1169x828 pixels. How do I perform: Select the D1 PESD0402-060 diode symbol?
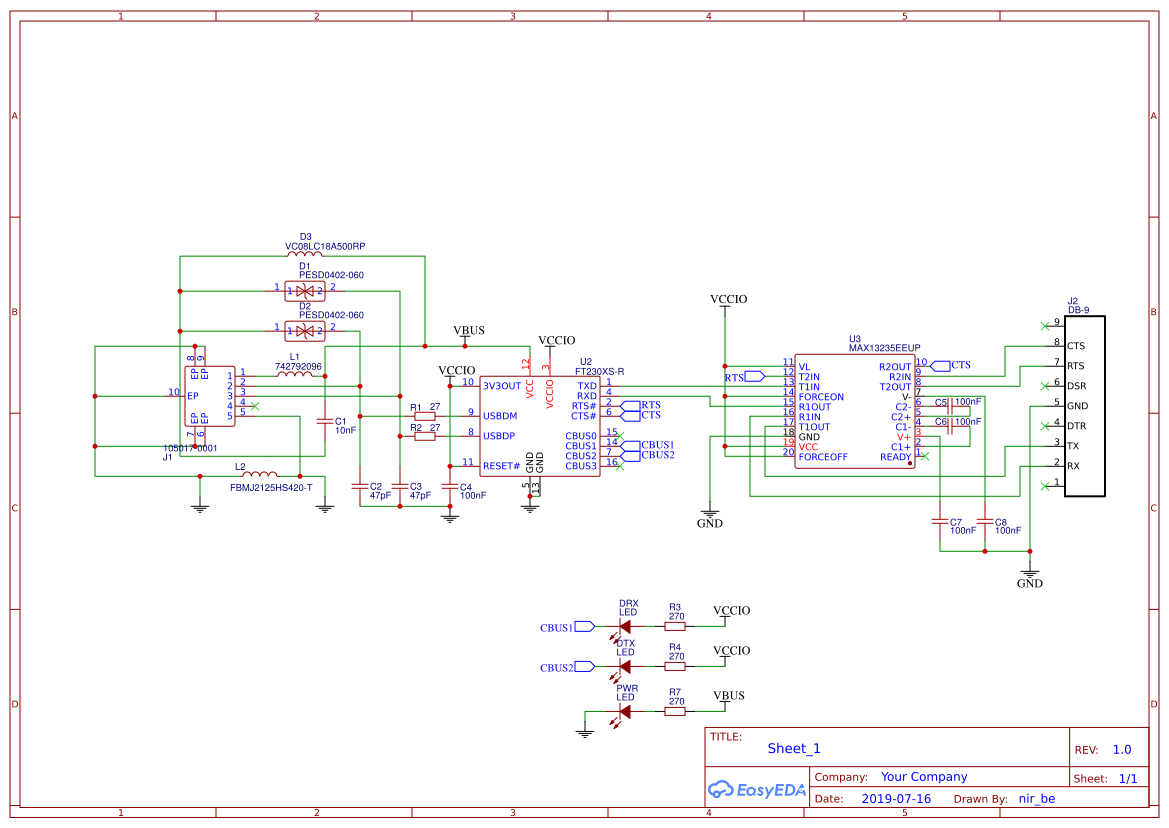pos(305,291)
